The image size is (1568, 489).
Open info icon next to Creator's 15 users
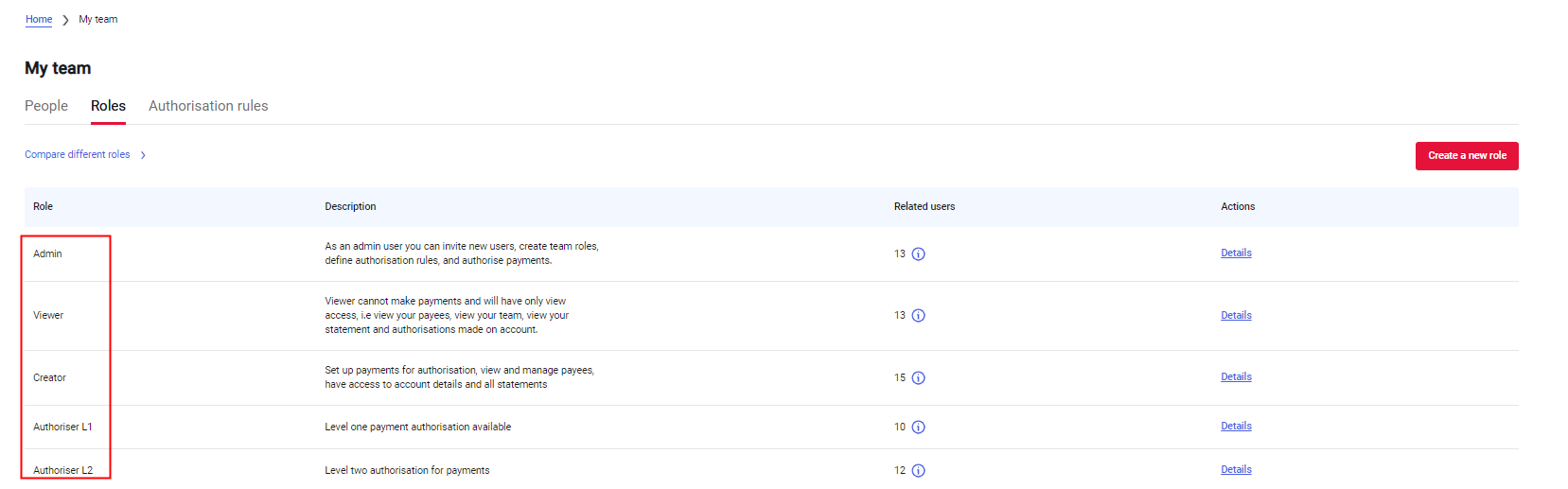918,378
